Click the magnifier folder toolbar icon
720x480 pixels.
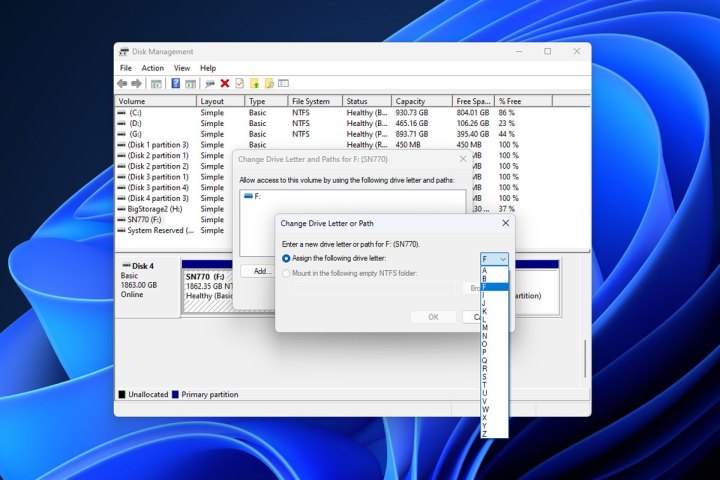pyautogui.click(x=268, y=84)
